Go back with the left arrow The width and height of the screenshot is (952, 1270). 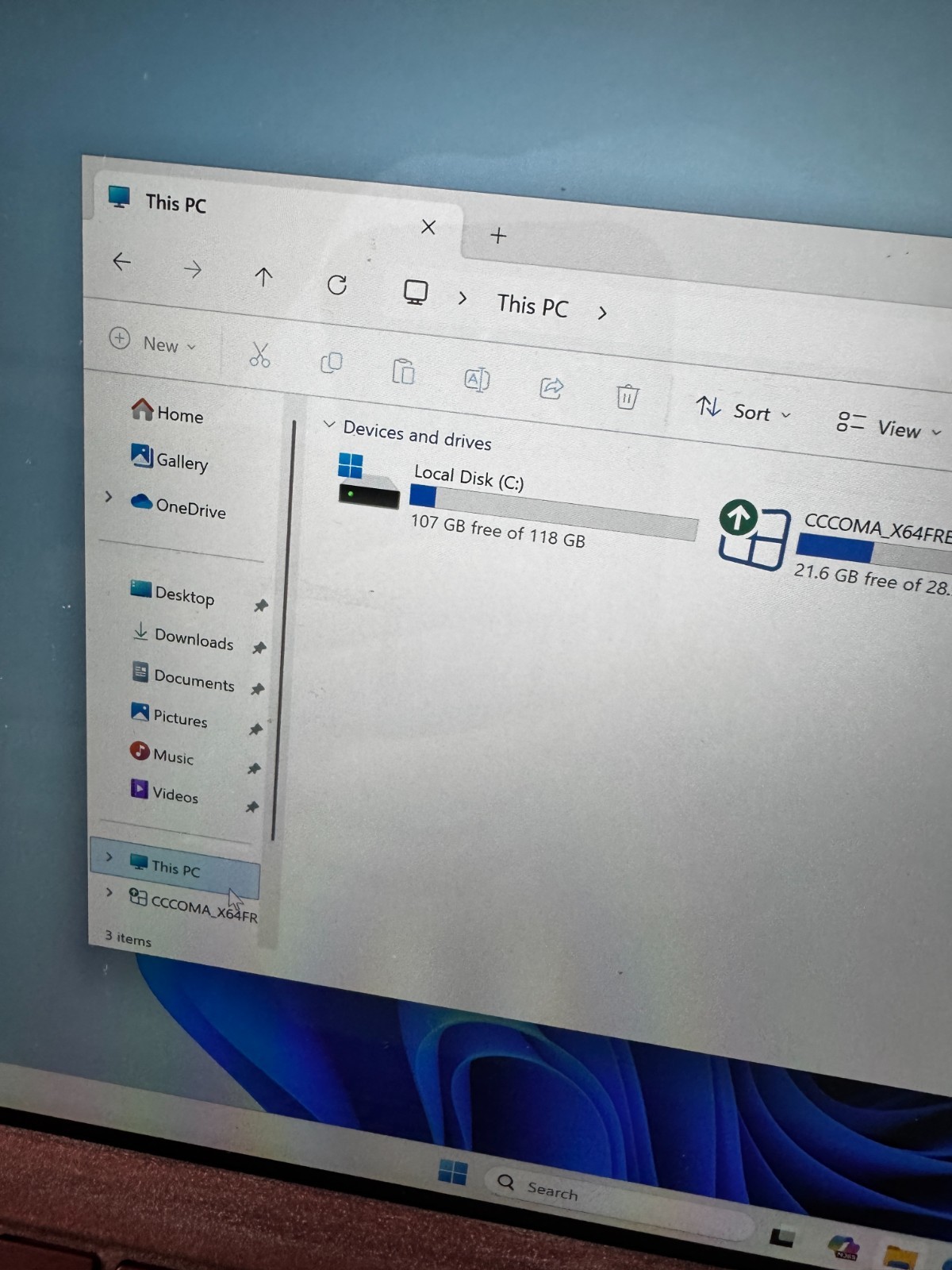click(121, 261)
